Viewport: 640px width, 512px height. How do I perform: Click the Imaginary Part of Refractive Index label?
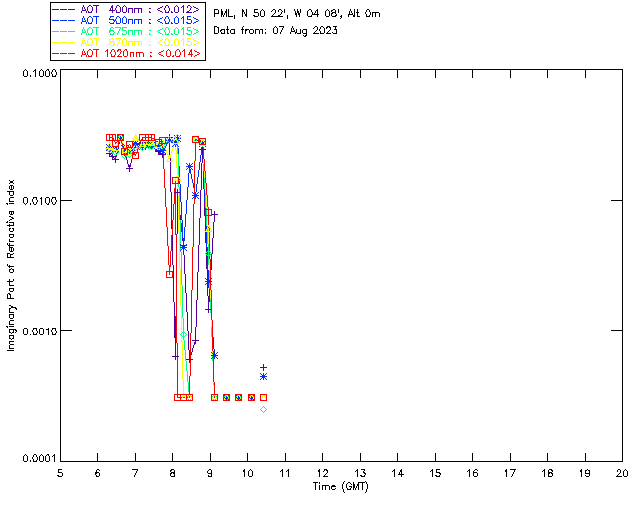pos(11,265)
